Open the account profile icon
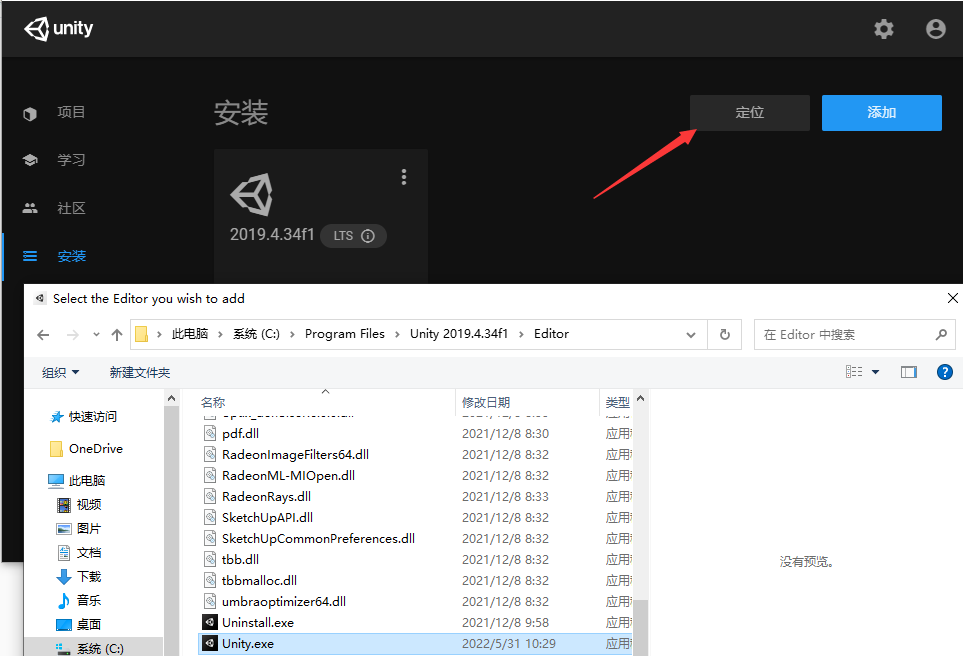Screen dimensions: 963x656 click(935, 29)
